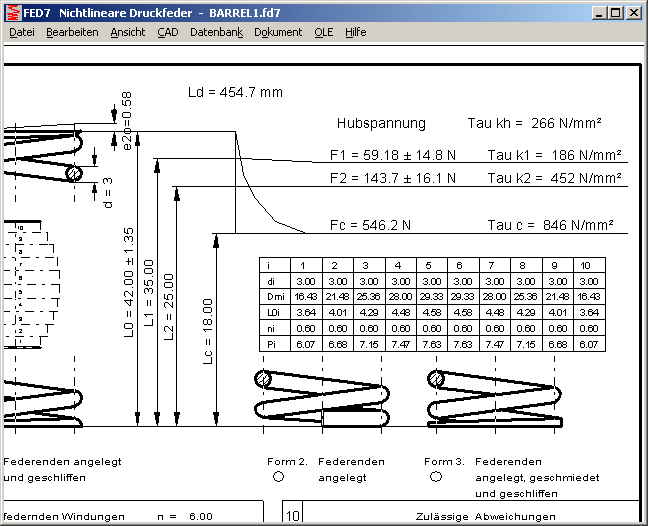Click the Dmi row header in table
Viewport: 648px width, 526px height.
271,297
